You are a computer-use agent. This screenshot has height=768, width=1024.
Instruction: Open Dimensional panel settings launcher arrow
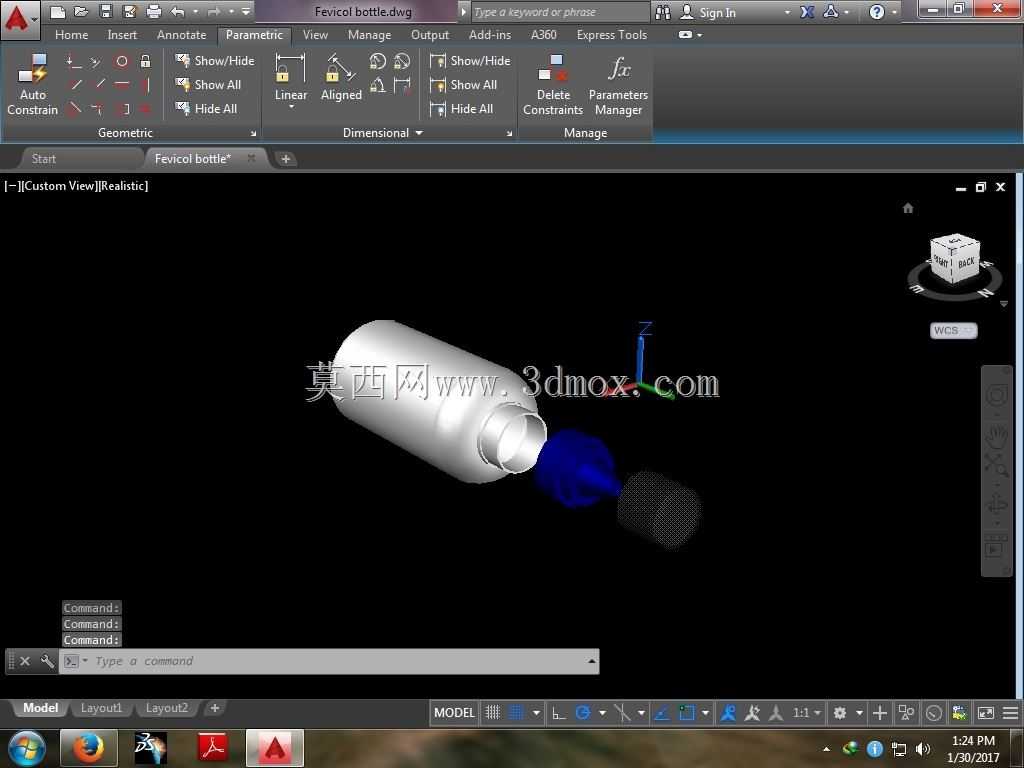point(509,133)
